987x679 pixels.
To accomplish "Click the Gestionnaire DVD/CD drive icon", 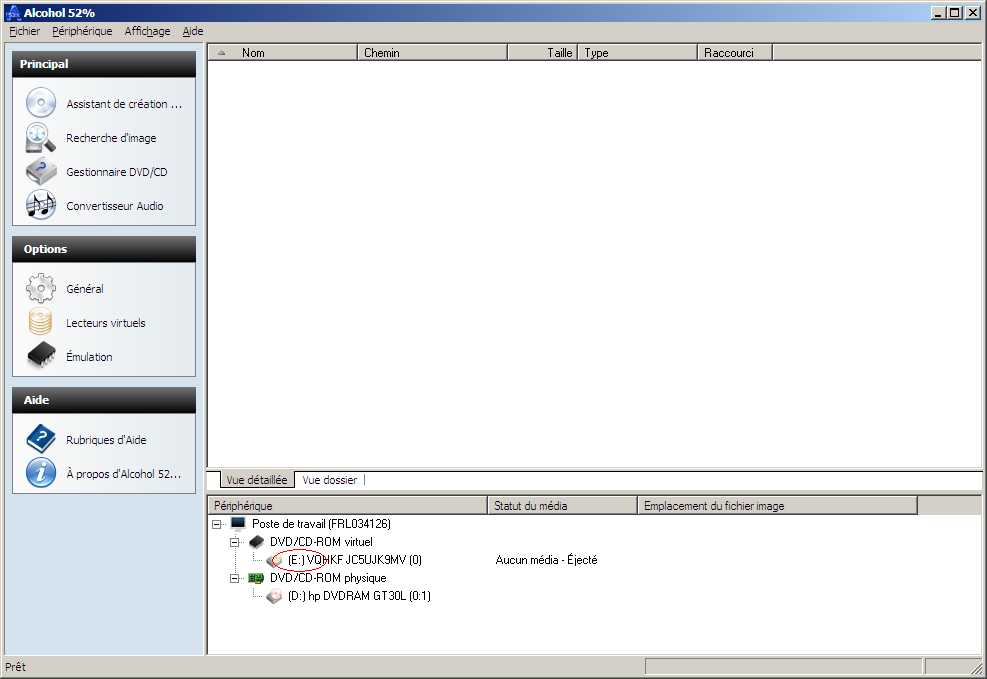I will pos(41,171).
